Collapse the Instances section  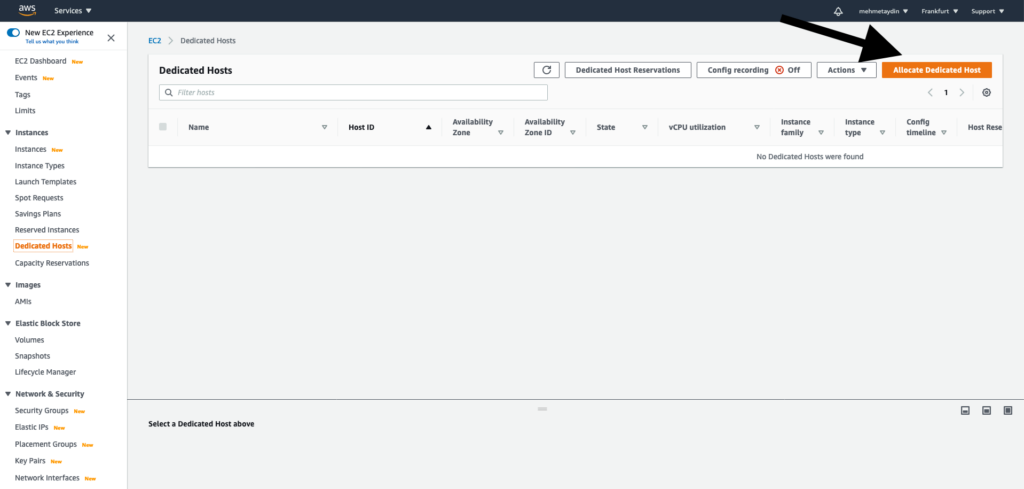pyautogui.click(x=8, y=133)
